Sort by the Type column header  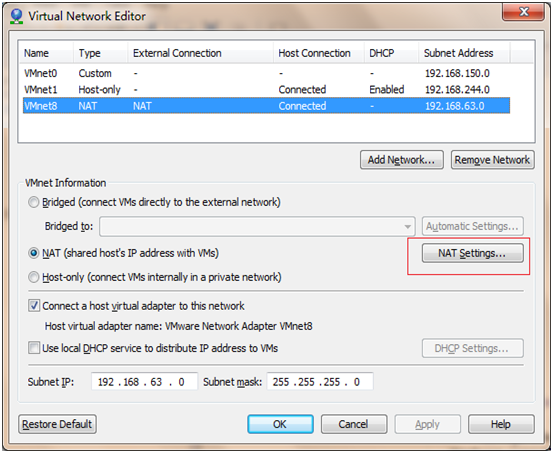101,53
